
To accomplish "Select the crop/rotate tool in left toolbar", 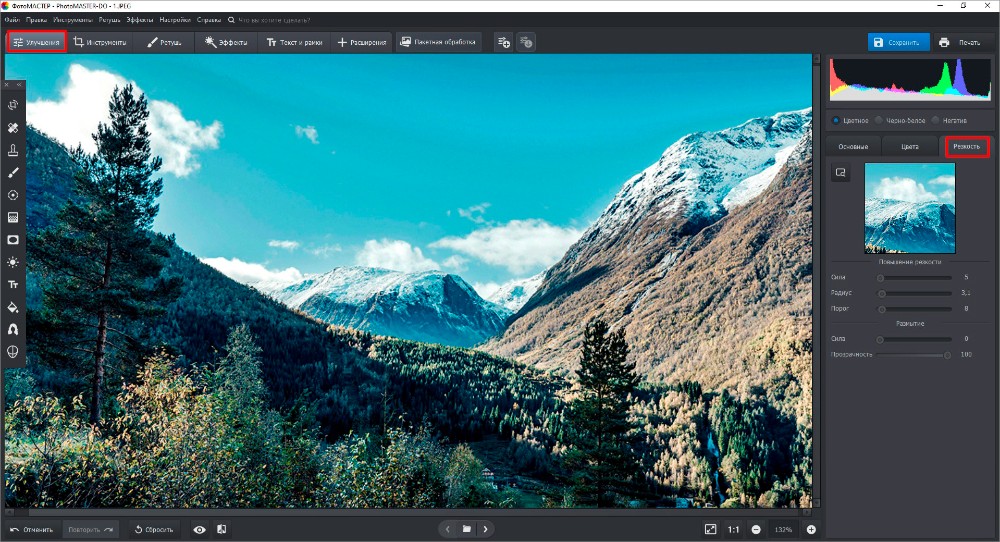I will [x=13, y=105].
